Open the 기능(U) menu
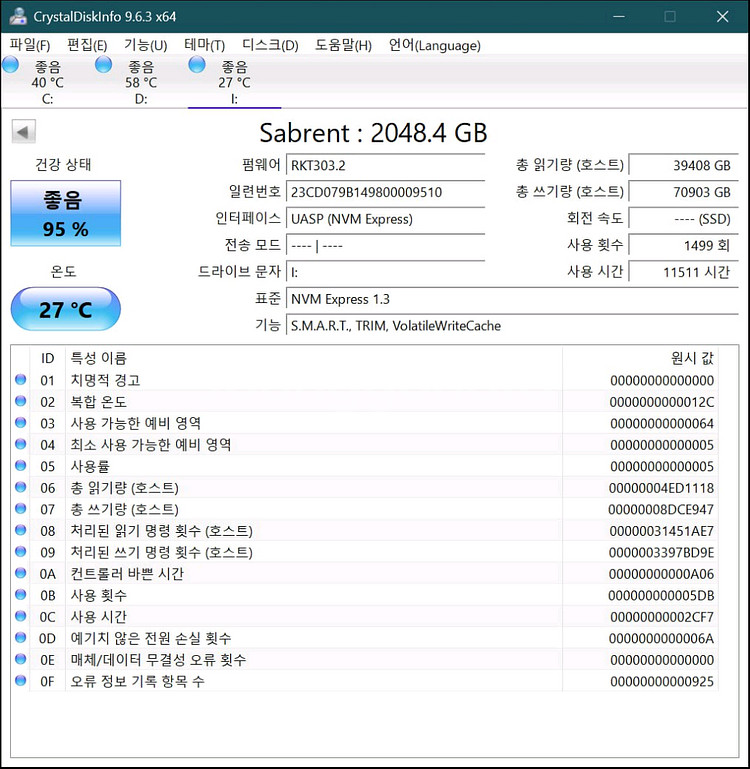Image resolution: width=750 pixels, height=769 pixels. point(145,45)
